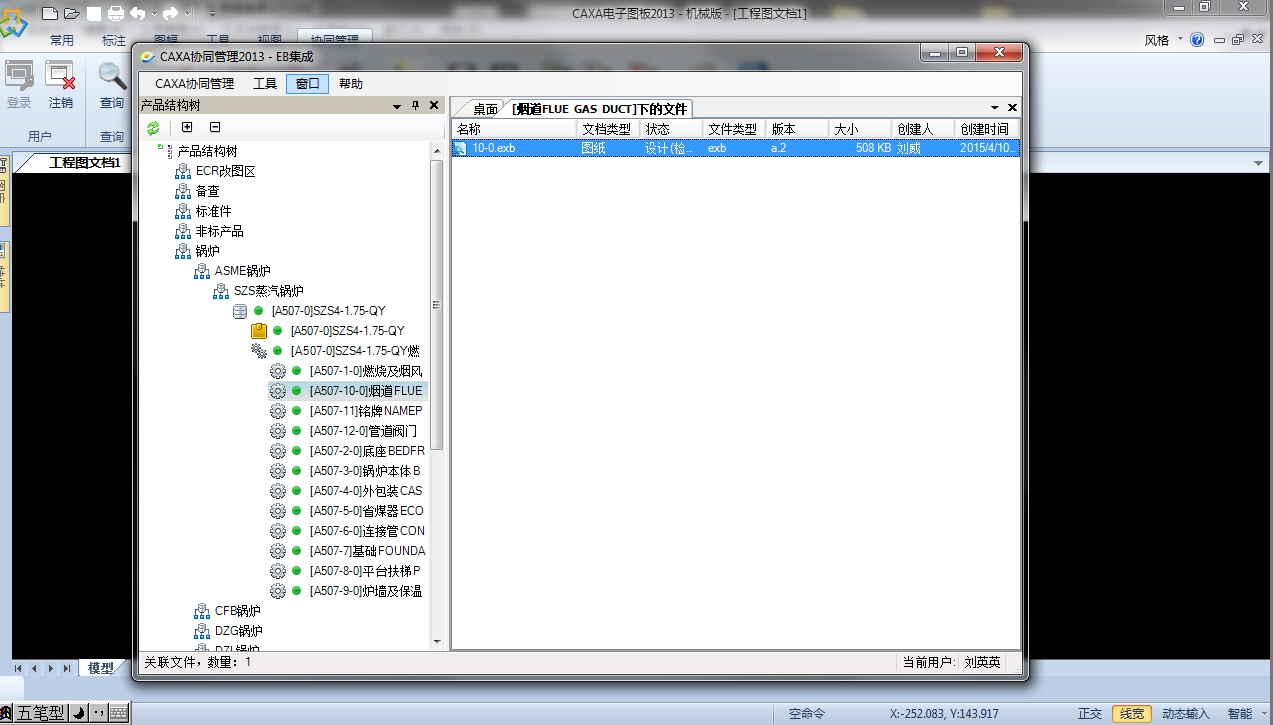Open the 帮助 menu

pyautogui.click(x=351, y=84)
